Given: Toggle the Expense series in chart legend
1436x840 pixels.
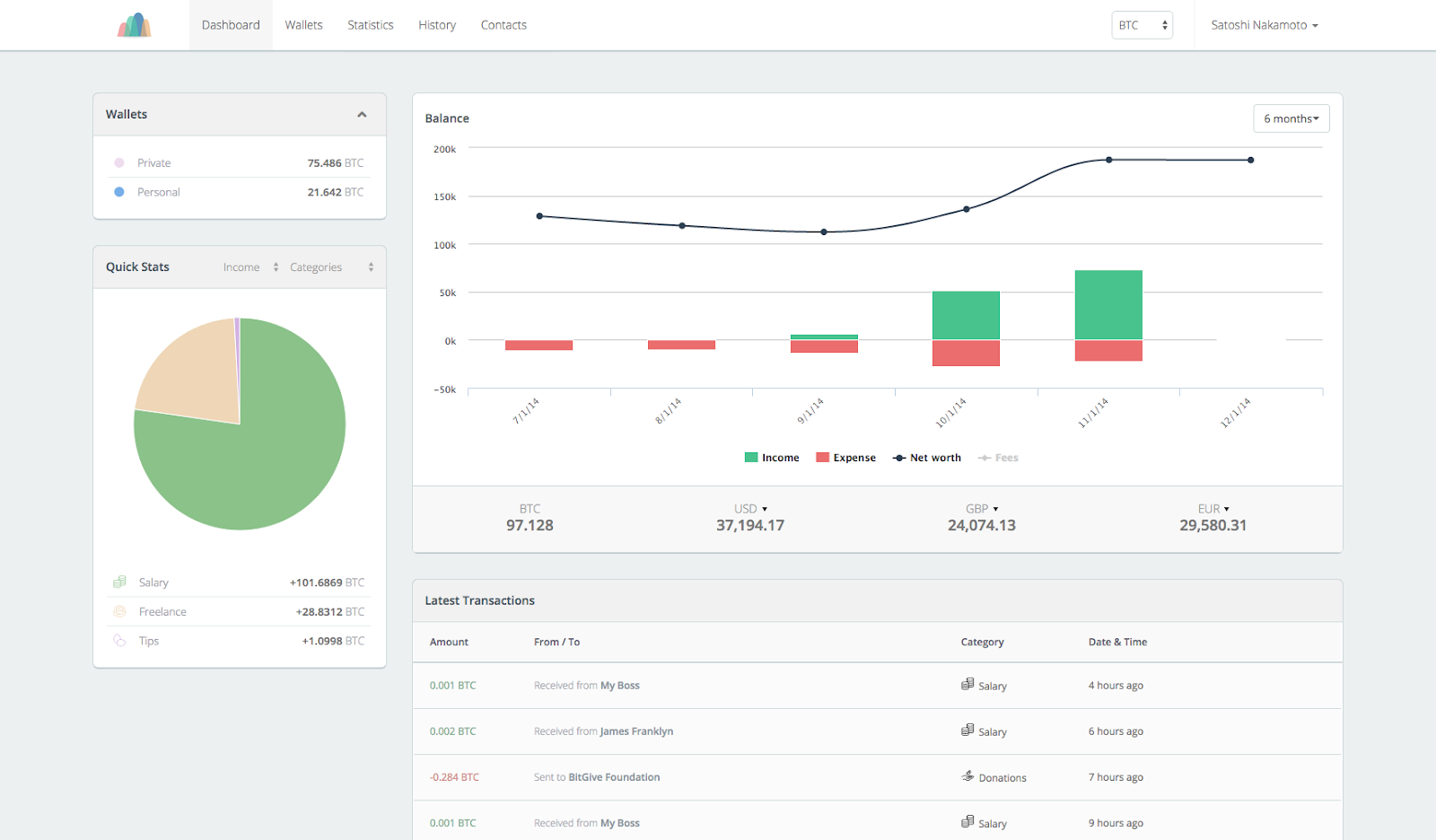Looking at the screenshot, I should (x=845, y=458).
